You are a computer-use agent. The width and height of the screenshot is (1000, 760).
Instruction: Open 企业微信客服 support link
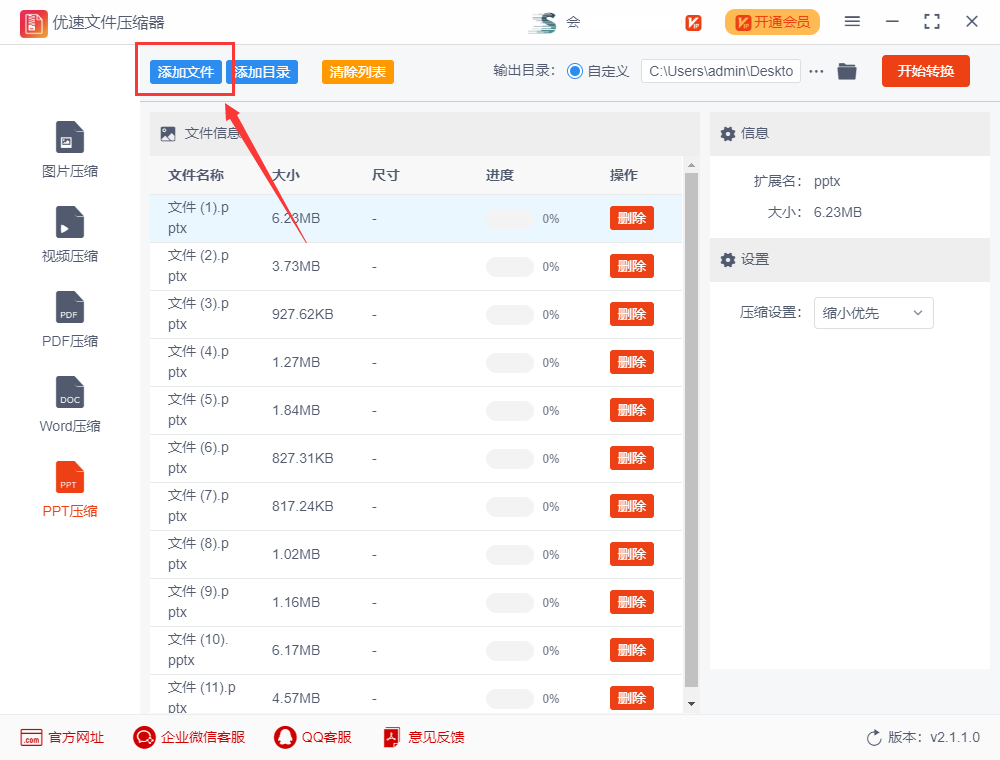click(189, 738)
